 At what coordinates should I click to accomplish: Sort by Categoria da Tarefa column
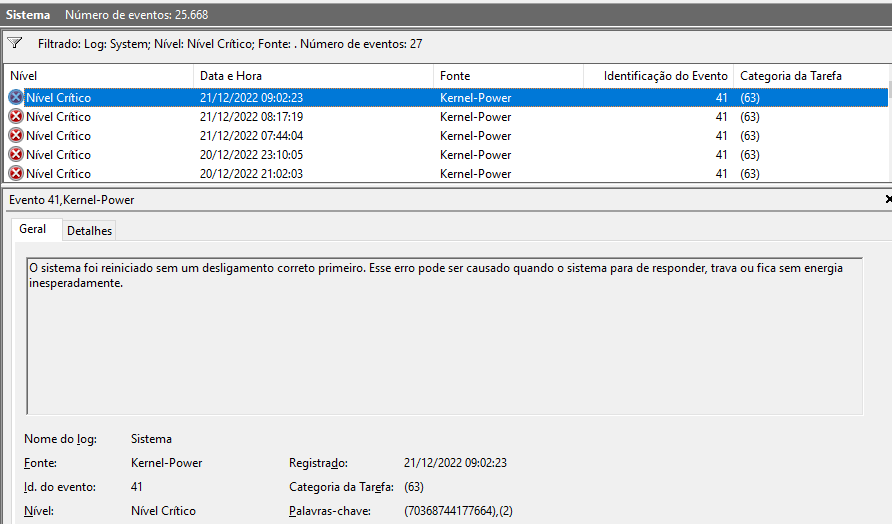click(811, 76)
